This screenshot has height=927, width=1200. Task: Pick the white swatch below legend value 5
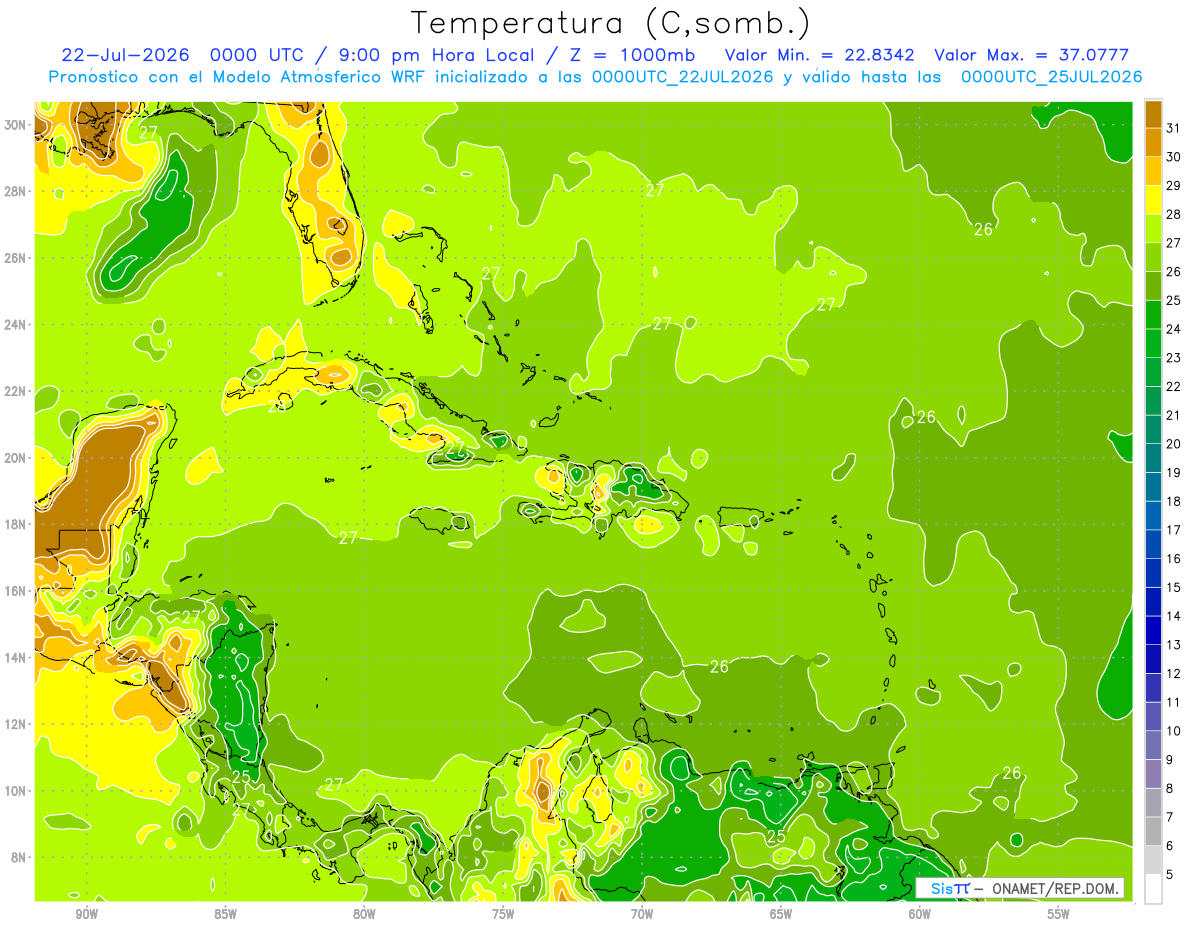pos(1153,889)
